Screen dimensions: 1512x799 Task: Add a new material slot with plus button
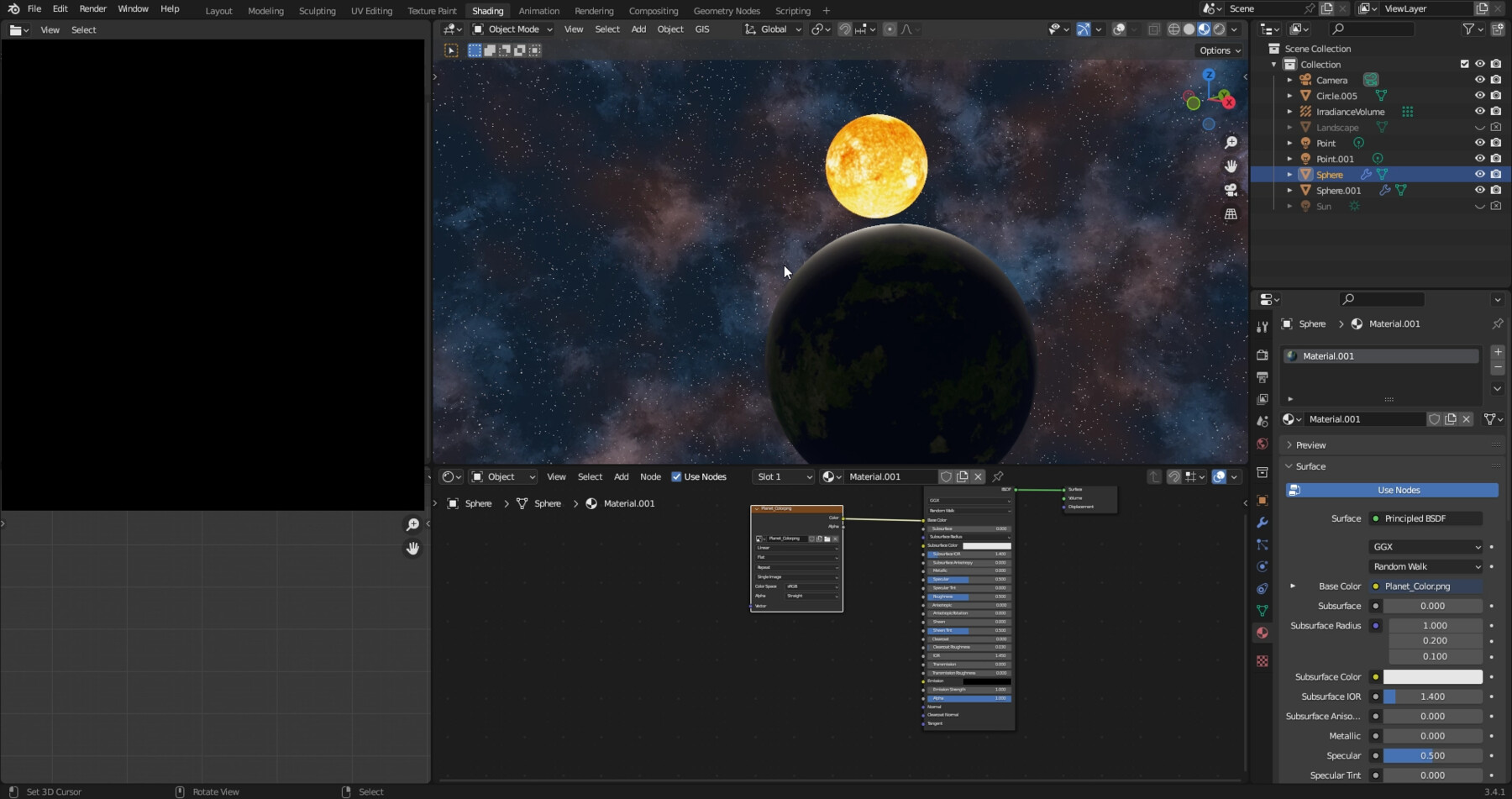pyautogui.click(x=1498, y=352)
